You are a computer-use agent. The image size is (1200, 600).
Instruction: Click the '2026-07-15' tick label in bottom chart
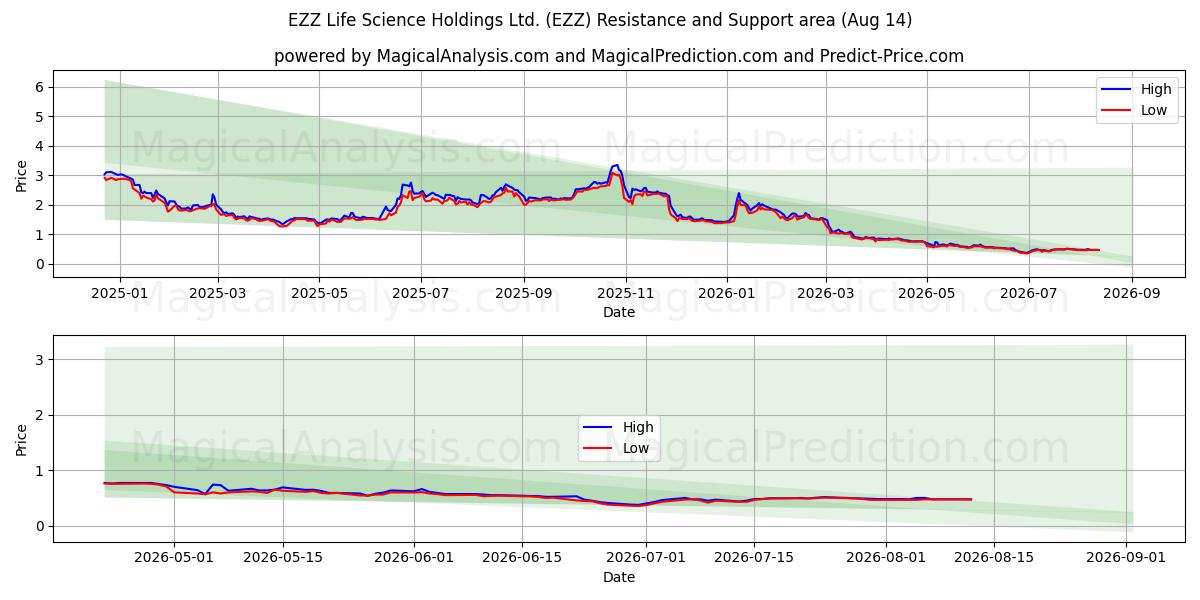[756, 558]
